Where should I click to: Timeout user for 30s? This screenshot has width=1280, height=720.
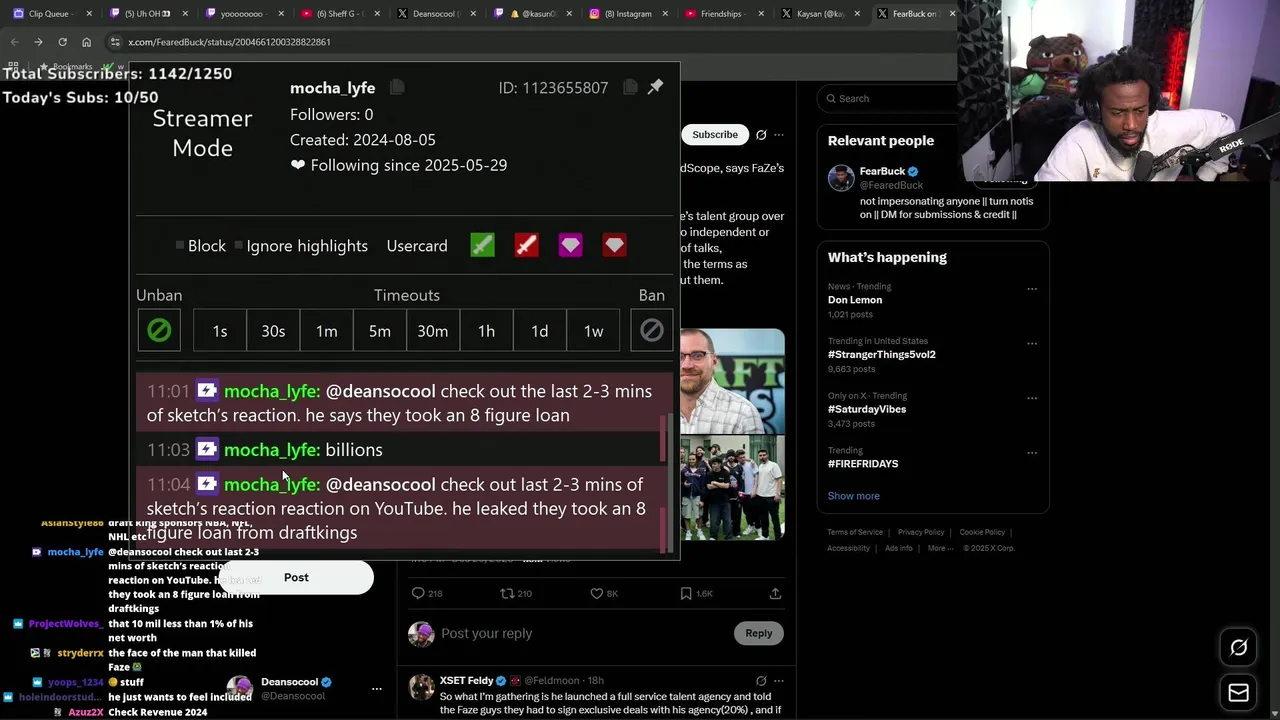(x=273, y=331)
